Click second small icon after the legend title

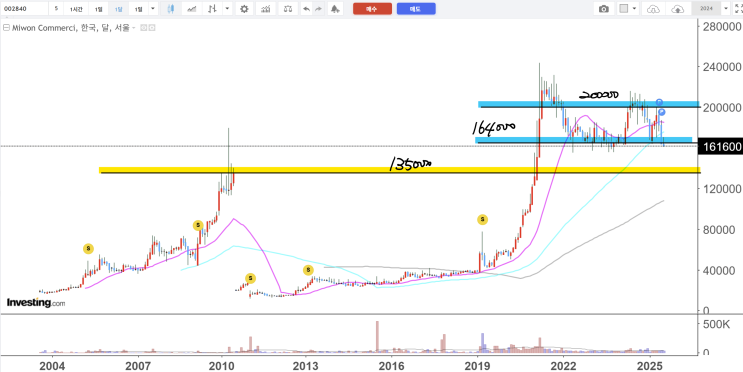[152, 28]
